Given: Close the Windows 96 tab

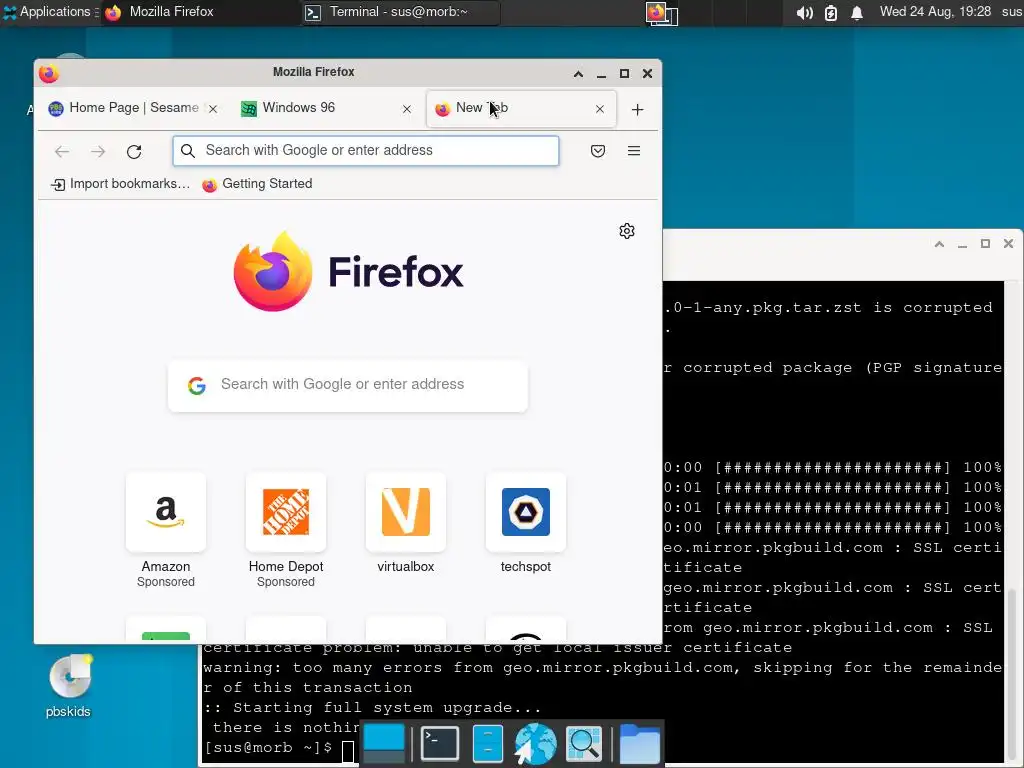Looking at the screenshot, I should pos(407,109).
